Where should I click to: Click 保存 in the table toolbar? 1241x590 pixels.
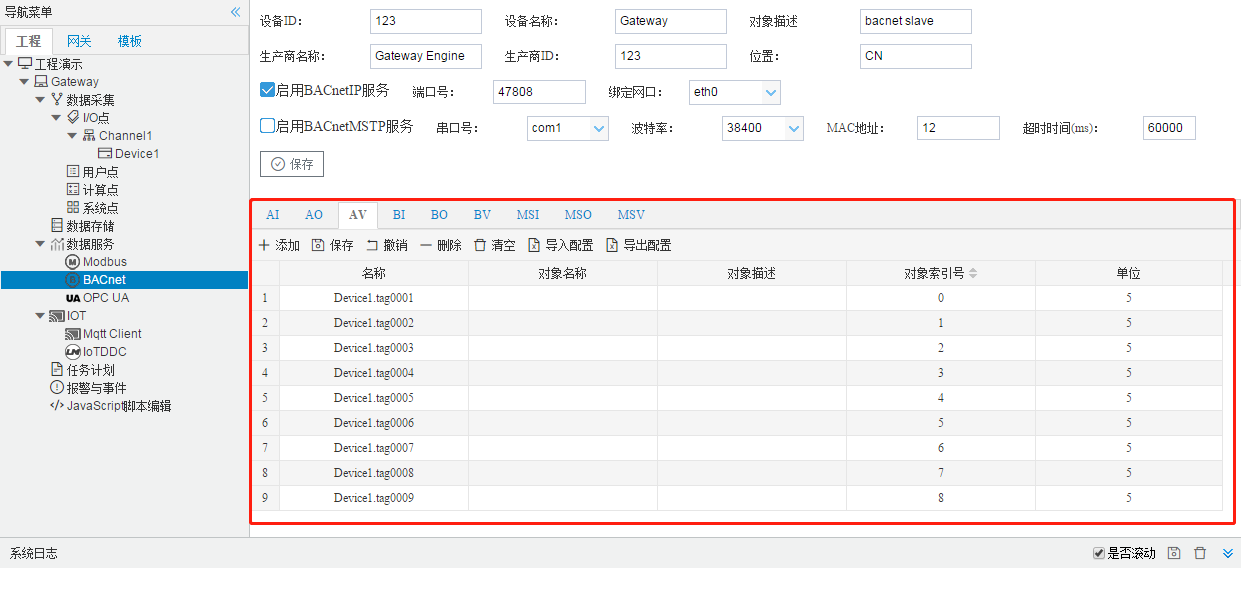tap(333, 245)
